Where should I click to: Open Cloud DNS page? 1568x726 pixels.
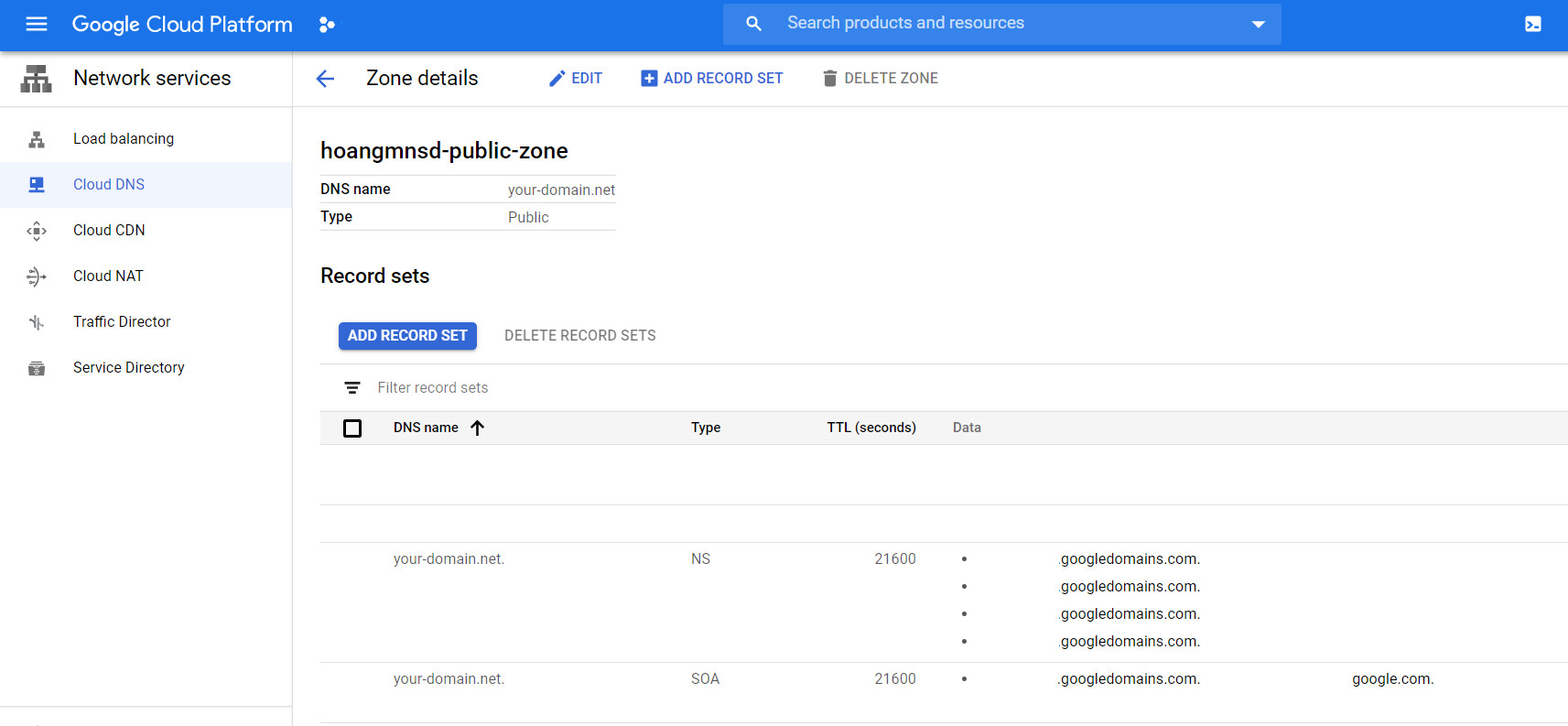pos(109,185)
